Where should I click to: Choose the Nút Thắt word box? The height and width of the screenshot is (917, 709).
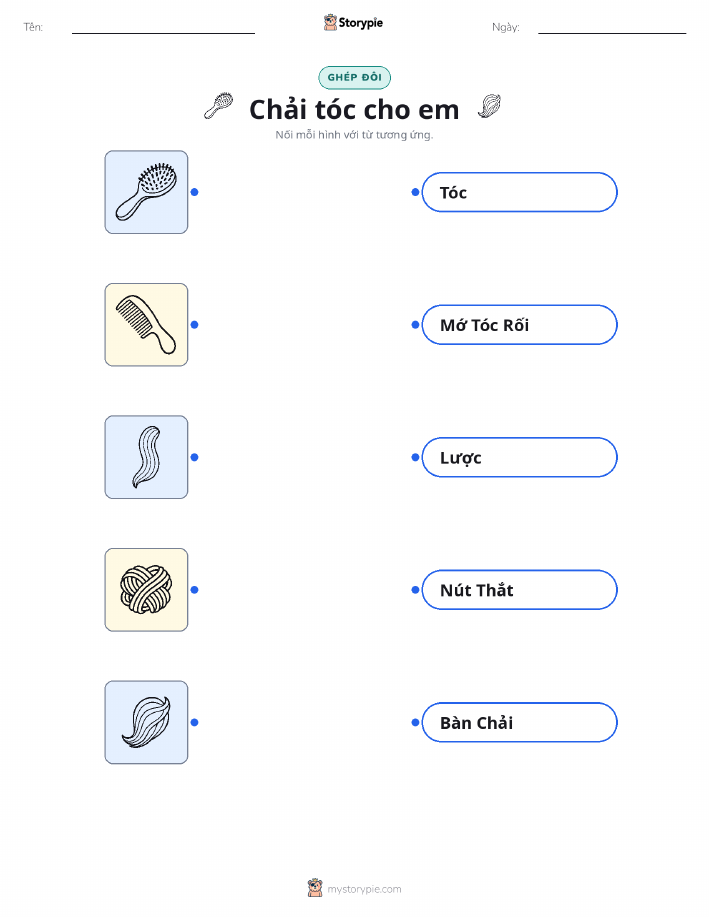(519, 590)
